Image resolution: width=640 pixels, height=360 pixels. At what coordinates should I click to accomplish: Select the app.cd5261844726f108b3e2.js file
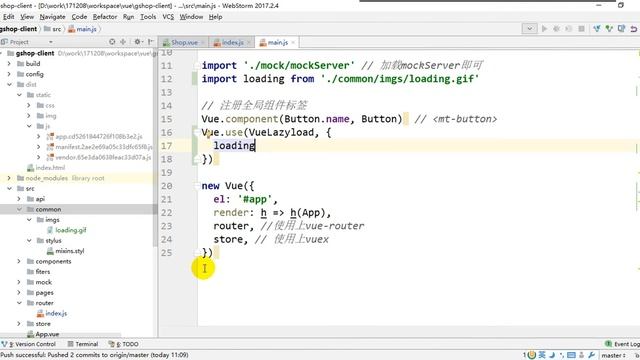point(94,137)
